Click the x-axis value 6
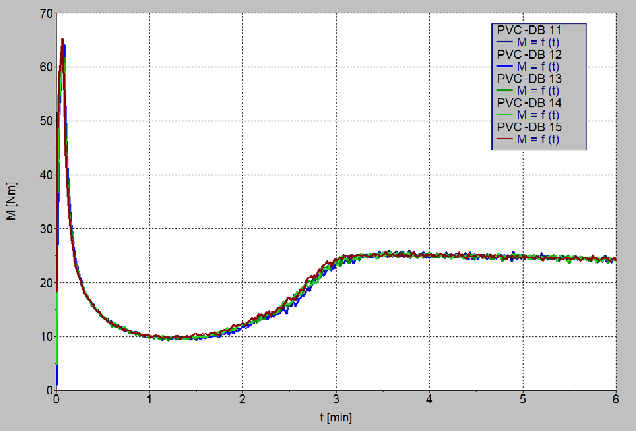 616,399
